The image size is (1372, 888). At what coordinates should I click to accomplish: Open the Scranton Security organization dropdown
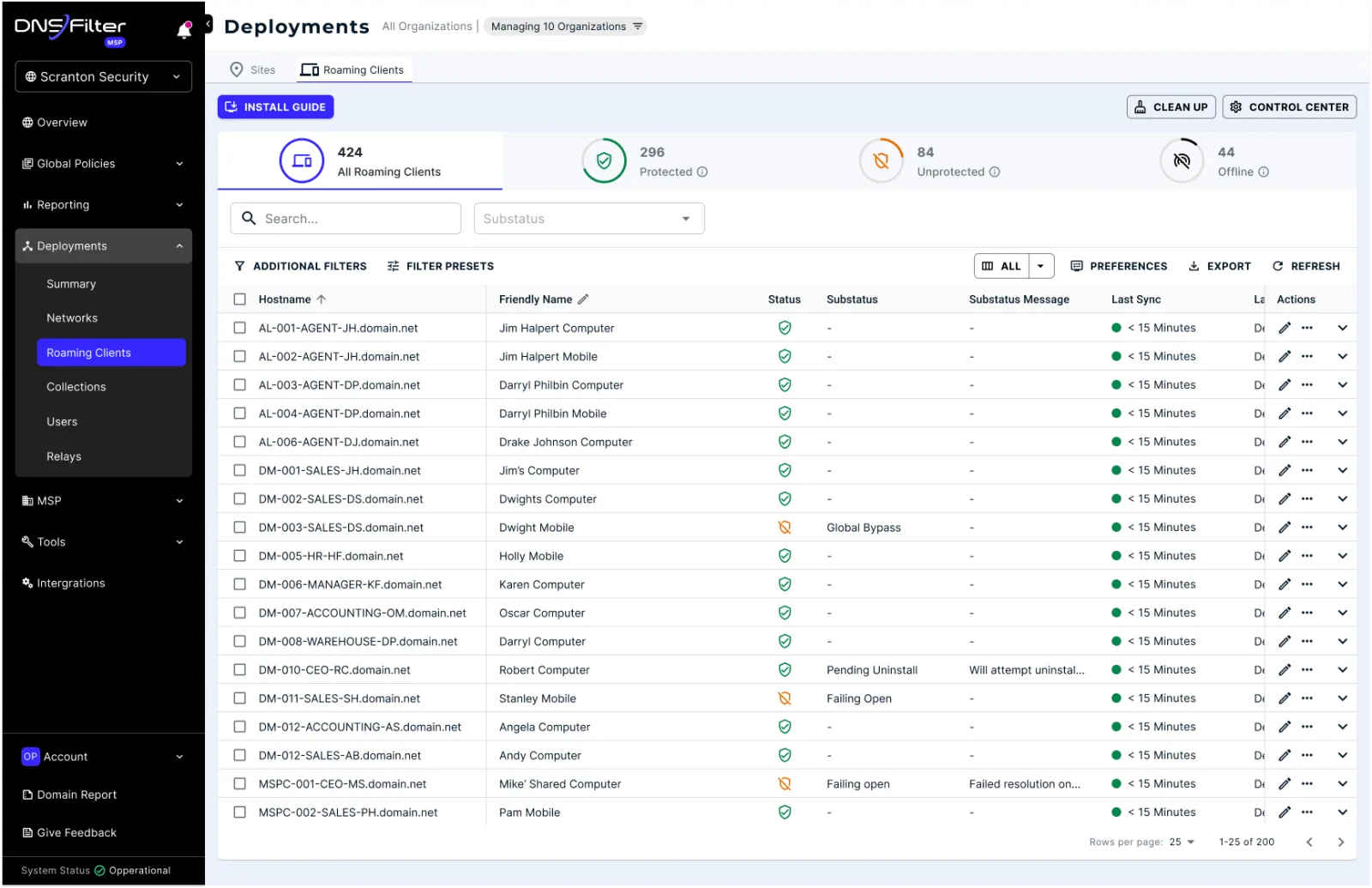(x=103, y=76)
